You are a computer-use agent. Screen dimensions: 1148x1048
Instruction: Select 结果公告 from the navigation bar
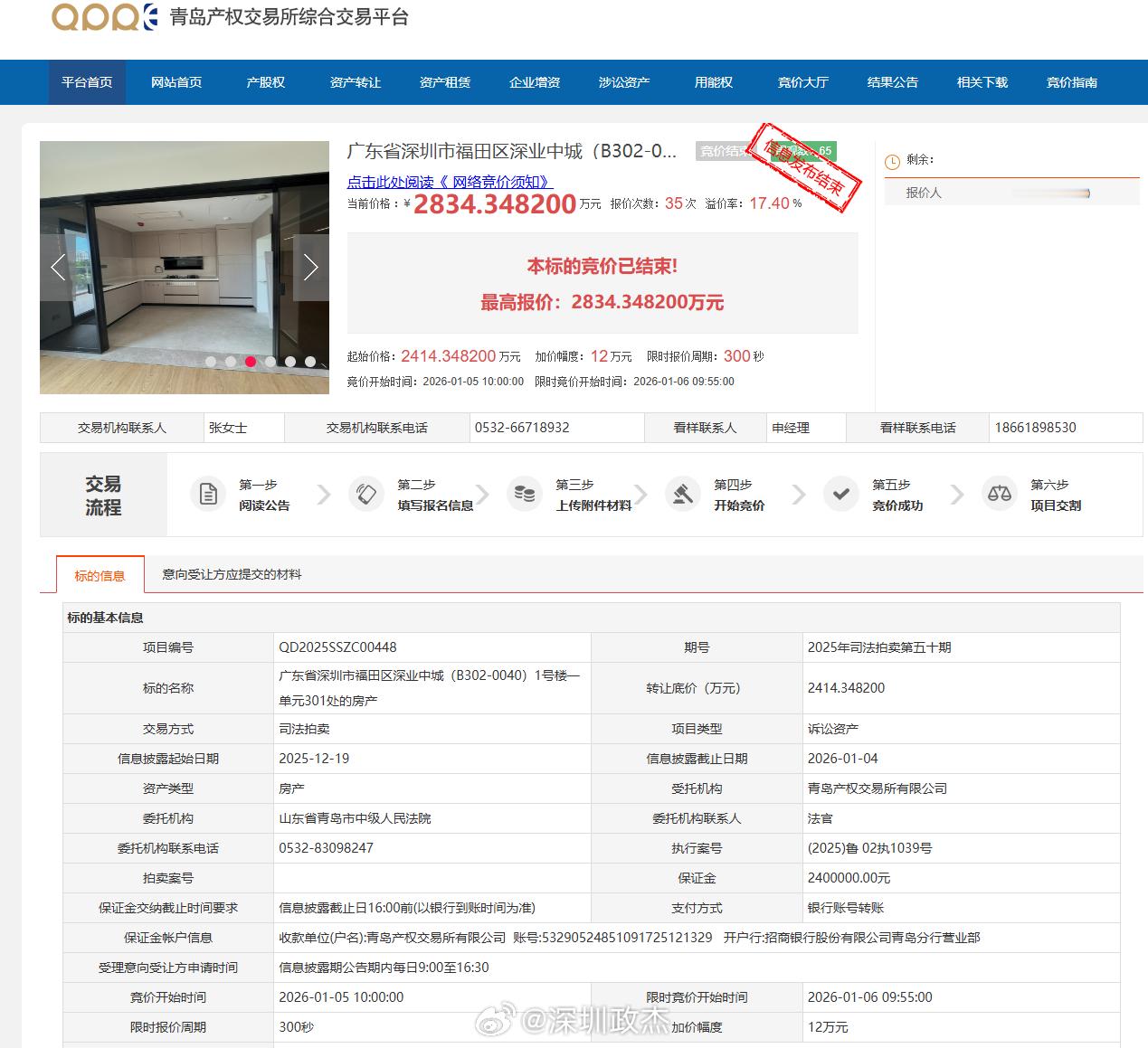(x=891, y=82)
